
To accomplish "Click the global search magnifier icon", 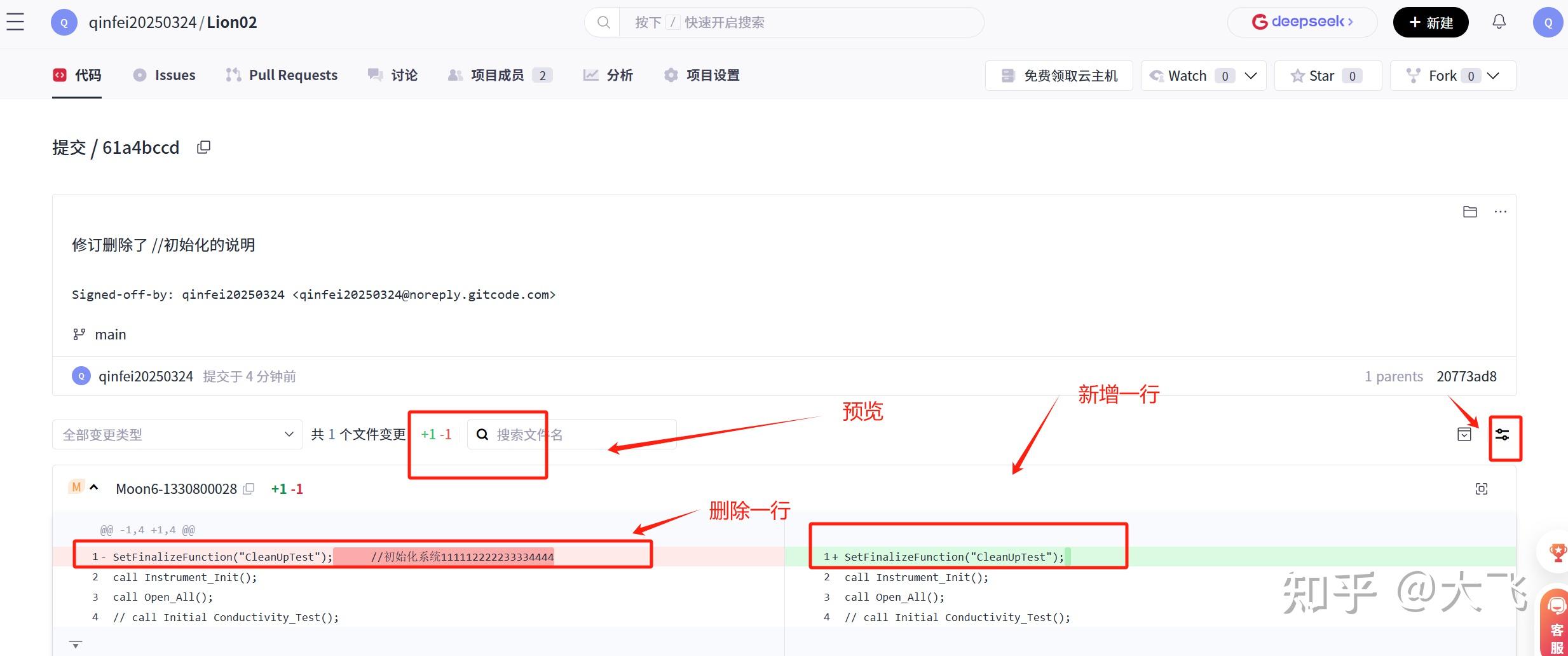I will (x=602, y=22).
